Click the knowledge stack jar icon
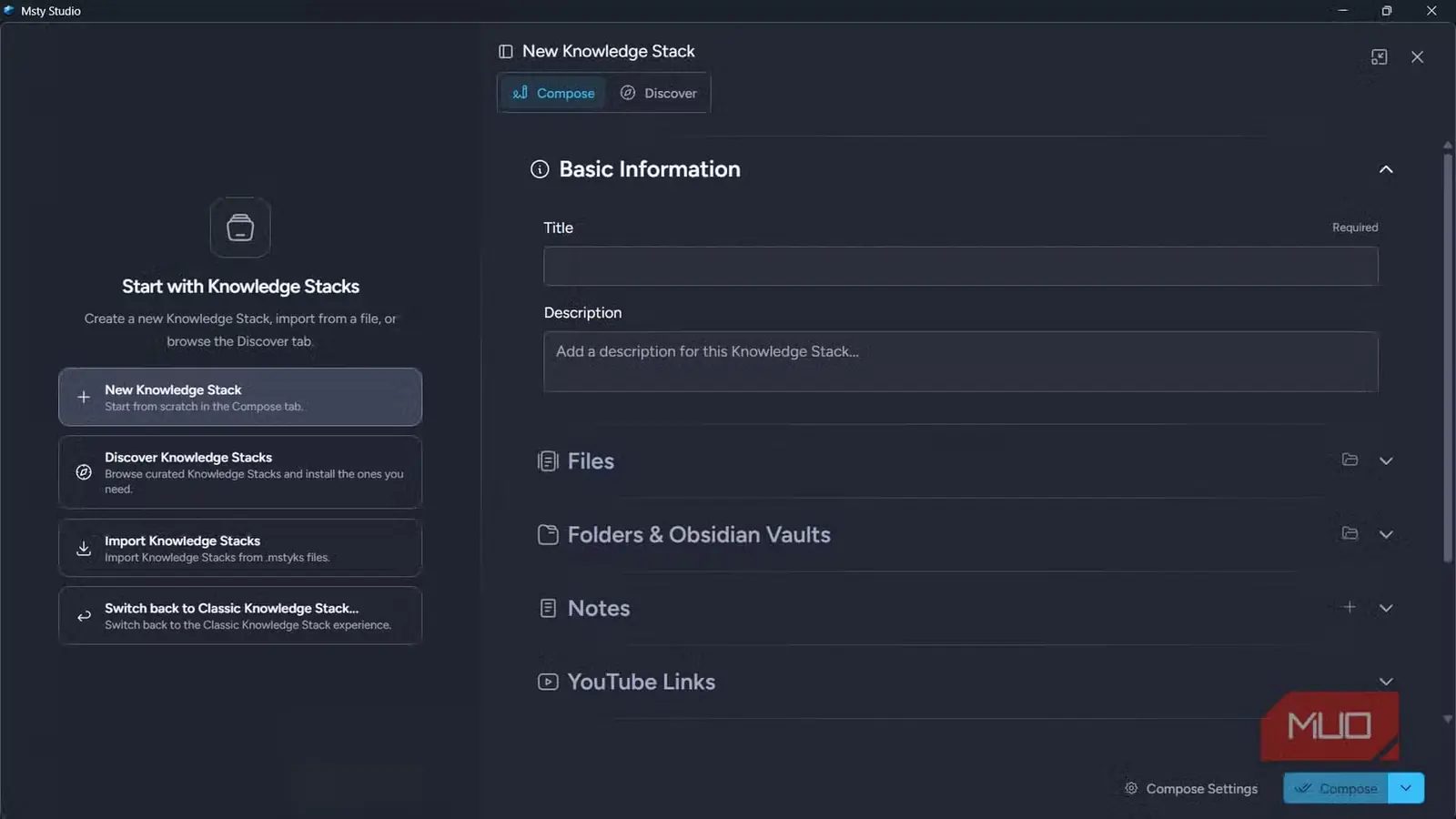The height and width of the screenshot is (819, 1456). 240,227
